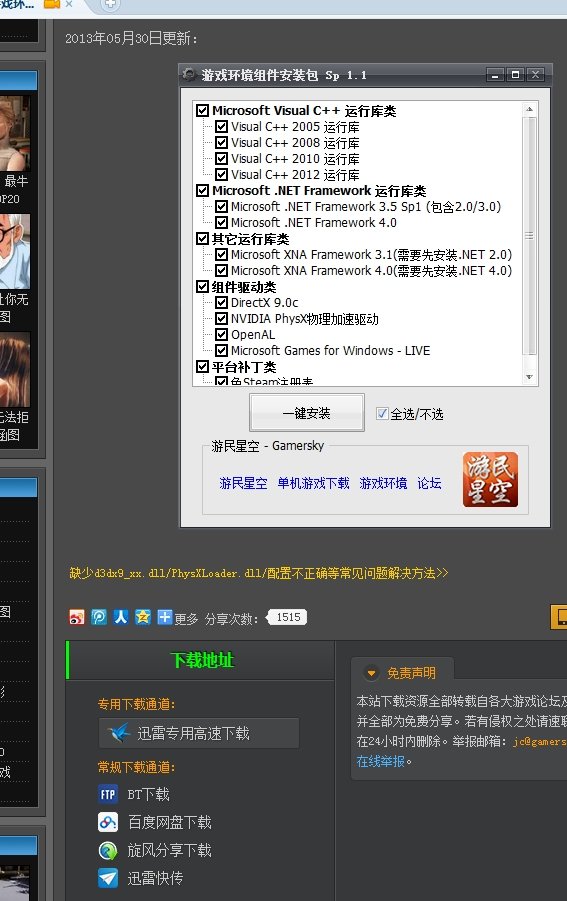Click the report email address link
This screenshot has width=567, height=901.
pyautogui.click(x=539, y=741)
